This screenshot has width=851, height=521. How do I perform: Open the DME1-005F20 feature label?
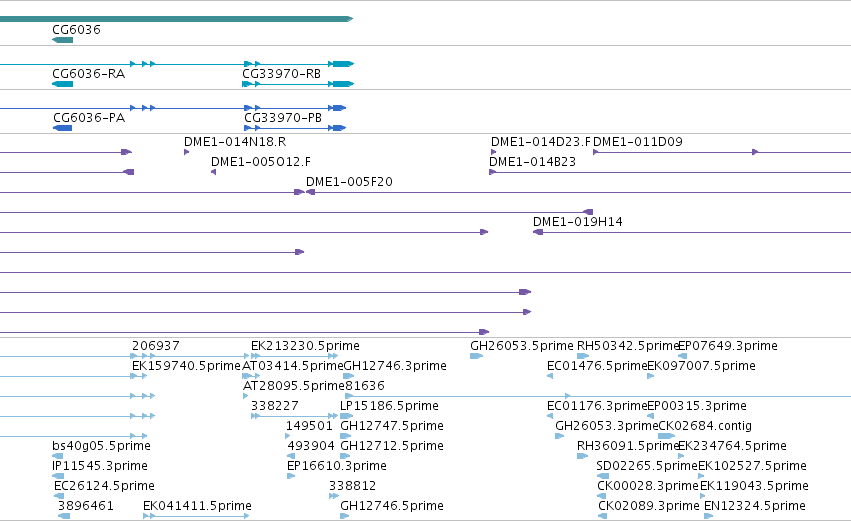click(x=349, y=182)
